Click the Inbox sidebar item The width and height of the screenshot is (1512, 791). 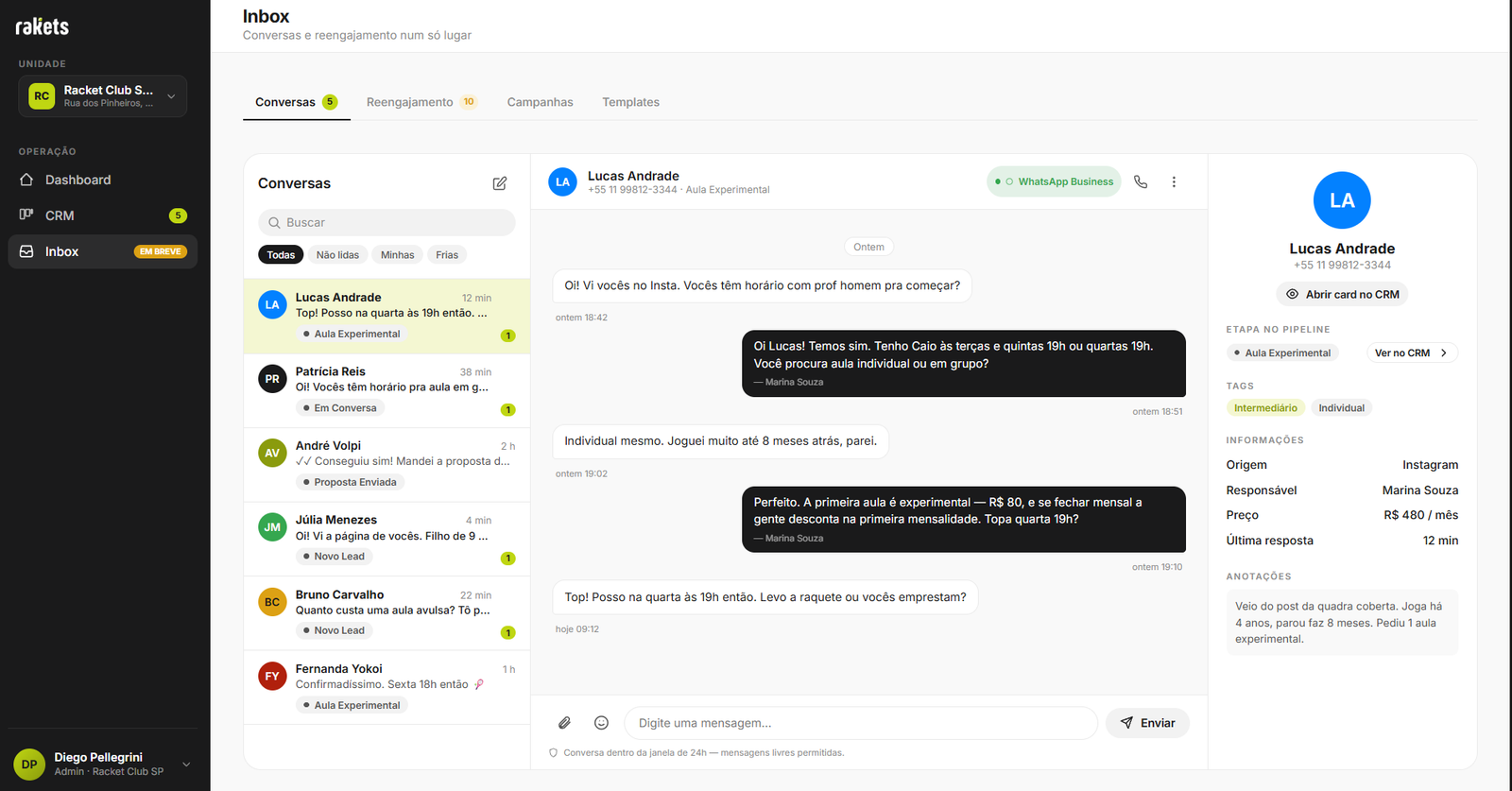tap(102, 251)
